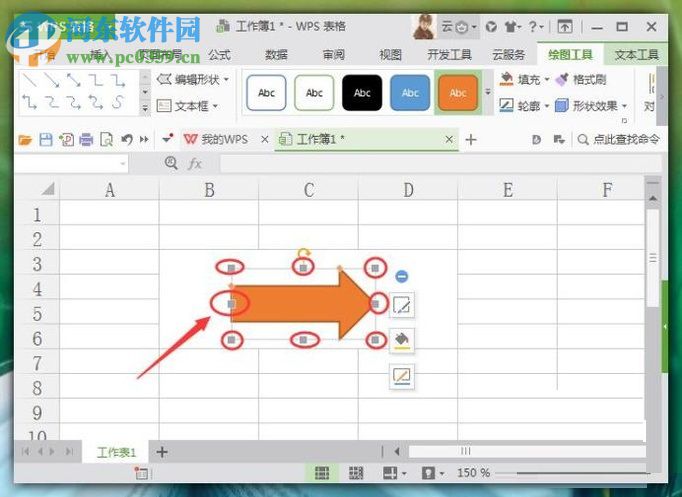Apply the white green-outline Abc style
The height and width of the screenshot is (497, 682).
pos(314,93)
